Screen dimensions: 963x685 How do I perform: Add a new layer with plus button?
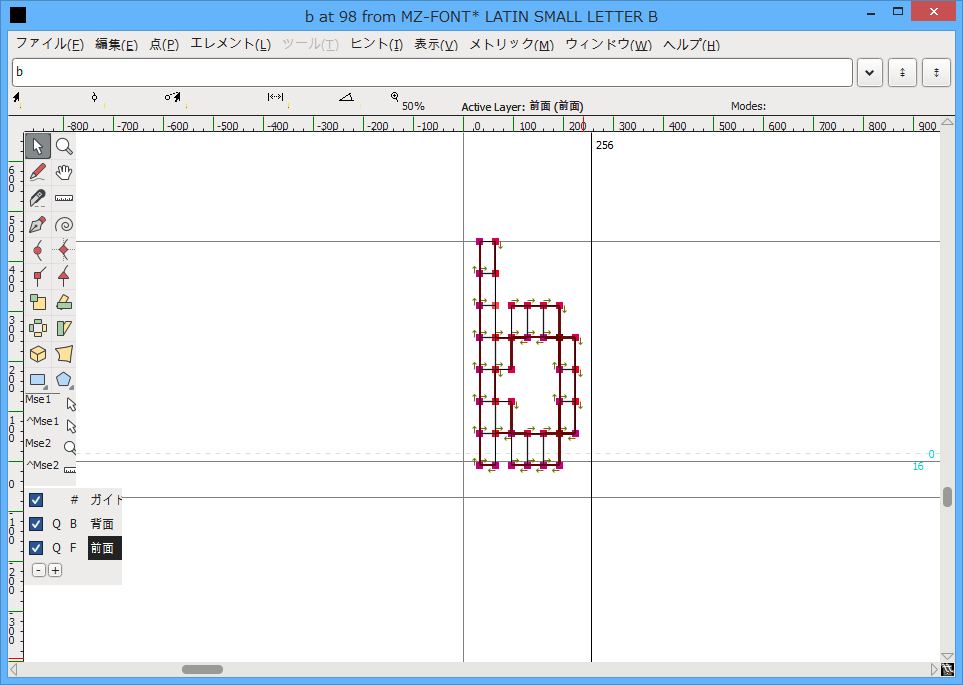coord(55,570)
